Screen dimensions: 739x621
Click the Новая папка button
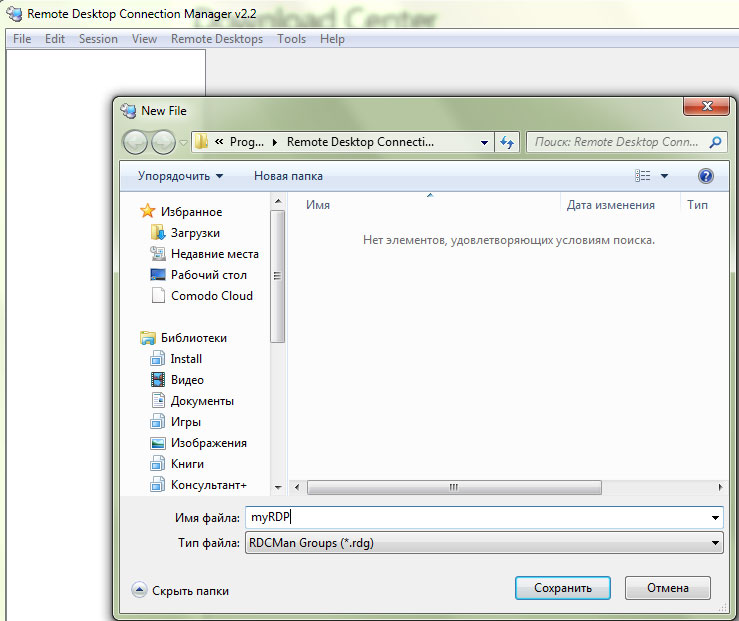point(288,176)
